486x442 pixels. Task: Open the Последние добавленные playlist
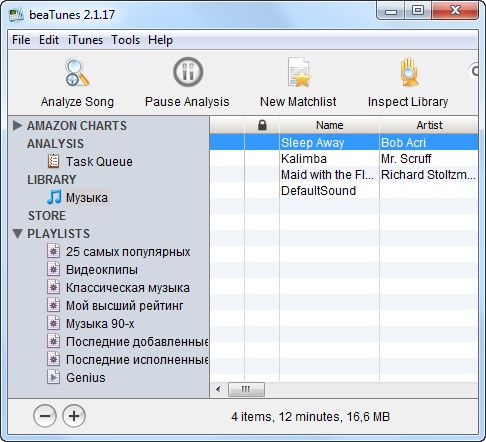(137, 341)
